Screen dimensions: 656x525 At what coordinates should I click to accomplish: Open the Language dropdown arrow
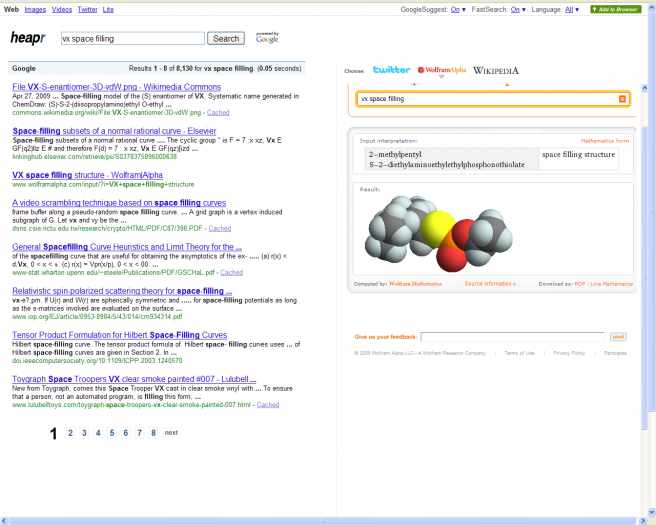tap(577, 10)
